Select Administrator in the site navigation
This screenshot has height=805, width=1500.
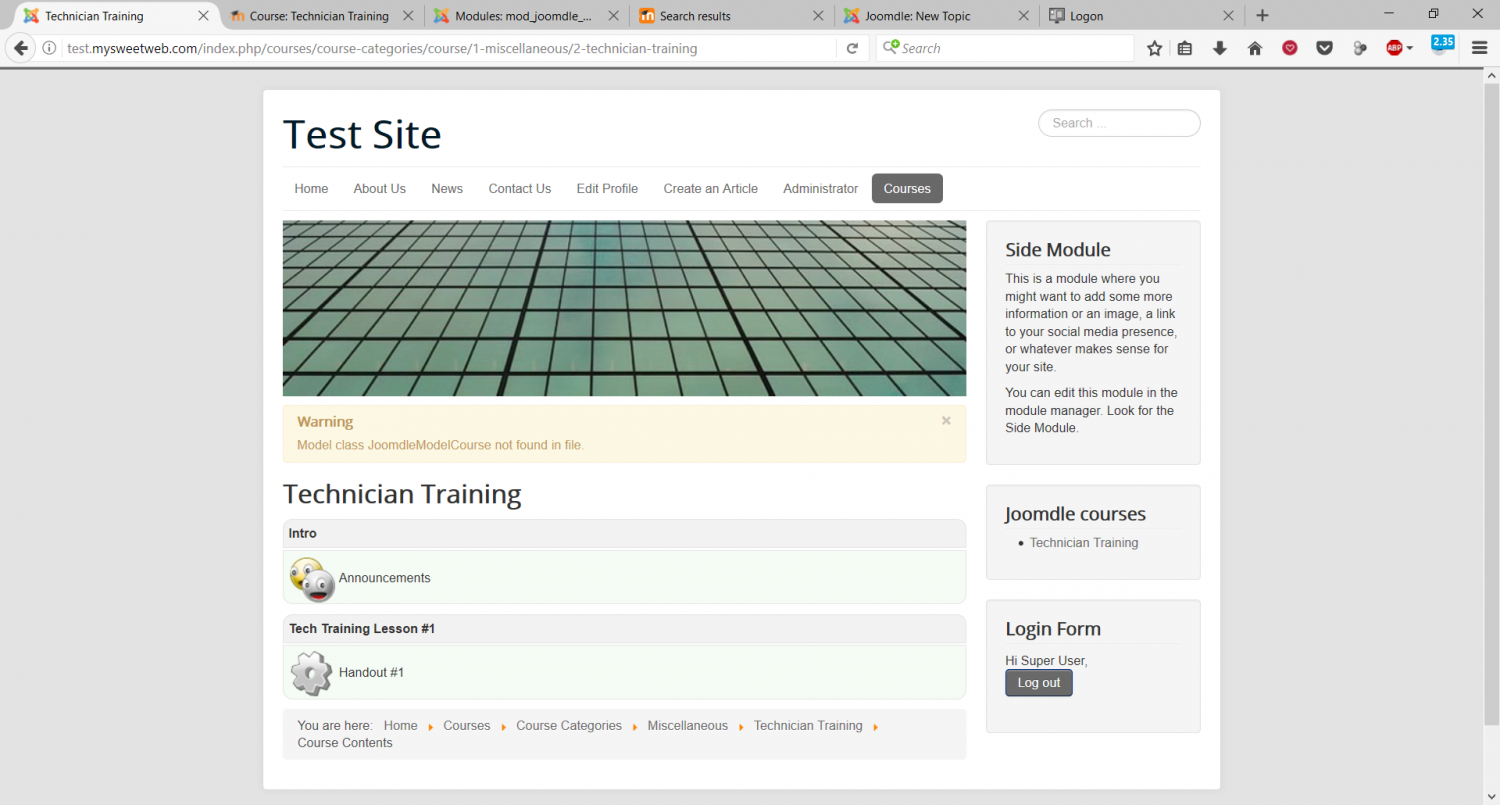coord(820,188)
